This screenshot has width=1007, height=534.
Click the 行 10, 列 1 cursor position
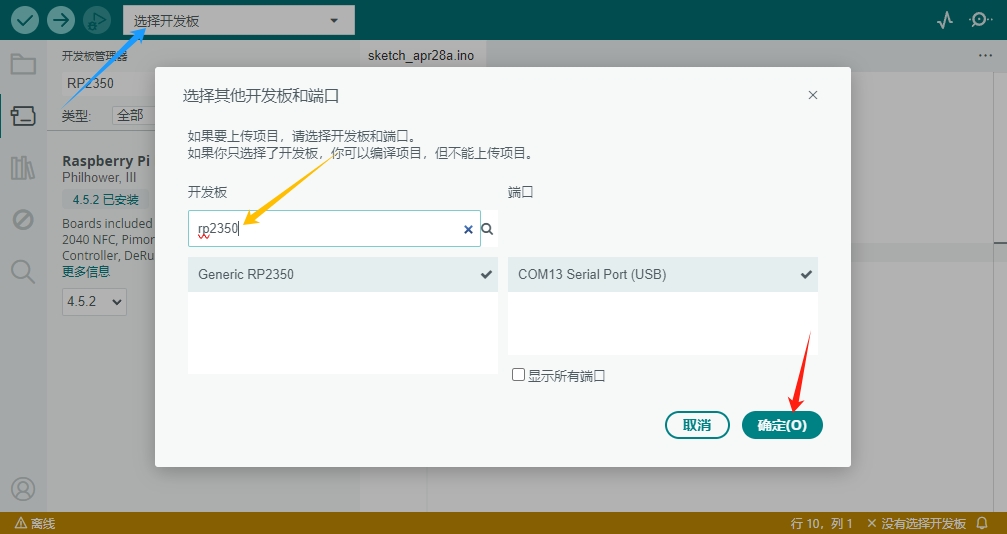[821, 523]
